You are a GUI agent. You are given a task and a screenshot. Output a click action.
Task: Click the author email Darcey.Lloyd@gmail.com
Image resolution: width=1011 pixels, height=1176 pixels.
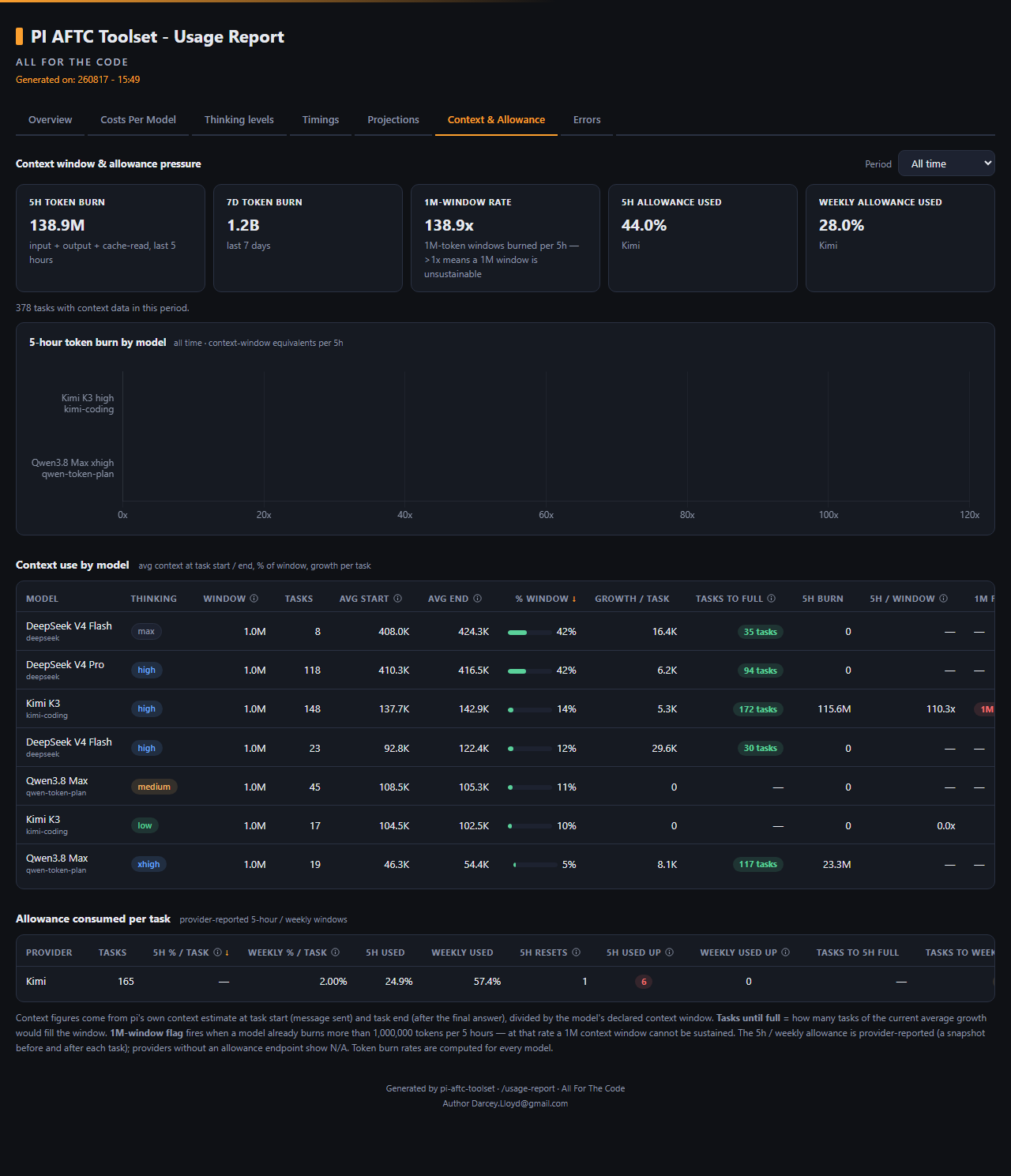pos(520,1103)
